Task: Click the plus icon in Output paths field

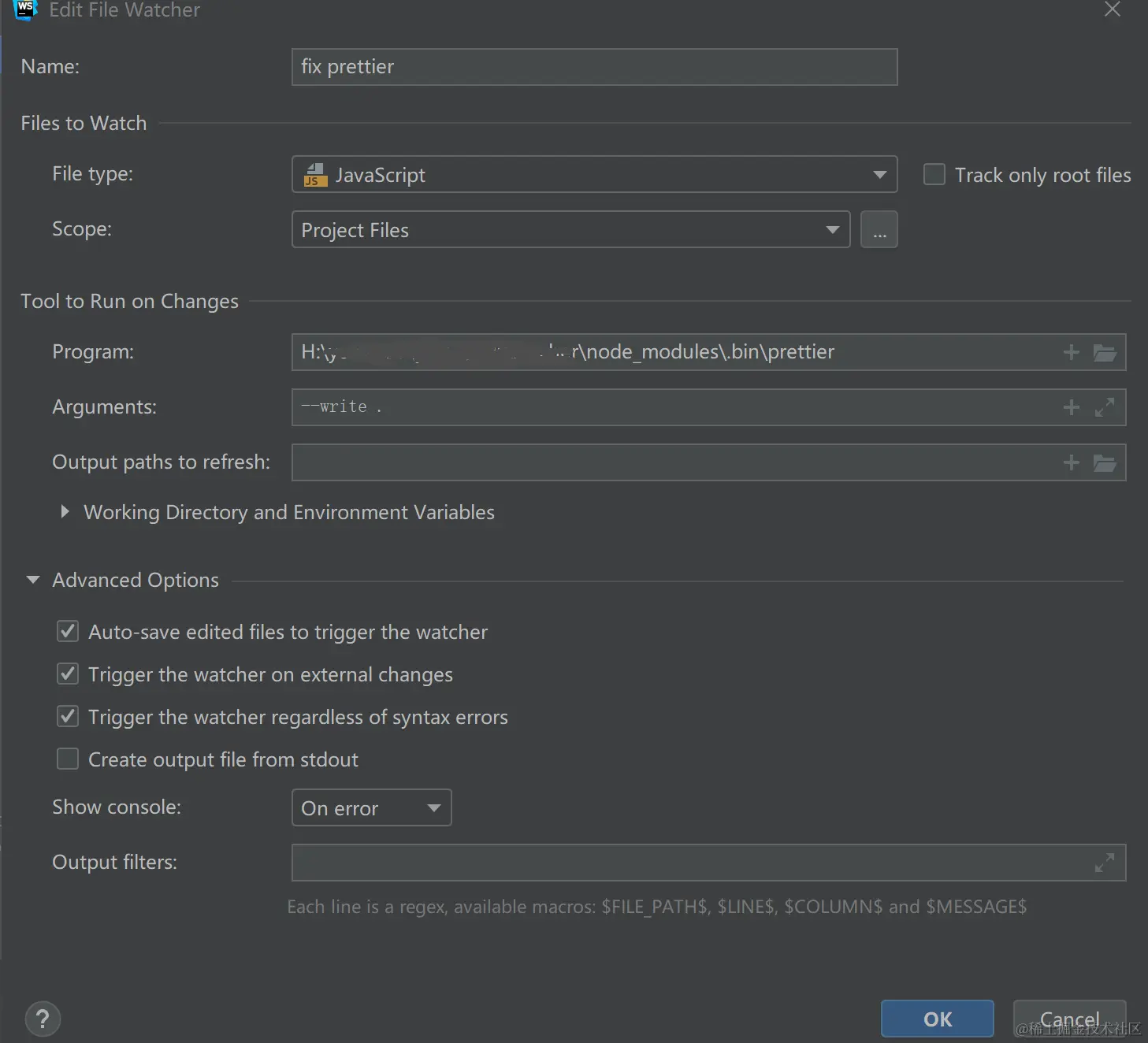Action: click(x=1071, y=462)
